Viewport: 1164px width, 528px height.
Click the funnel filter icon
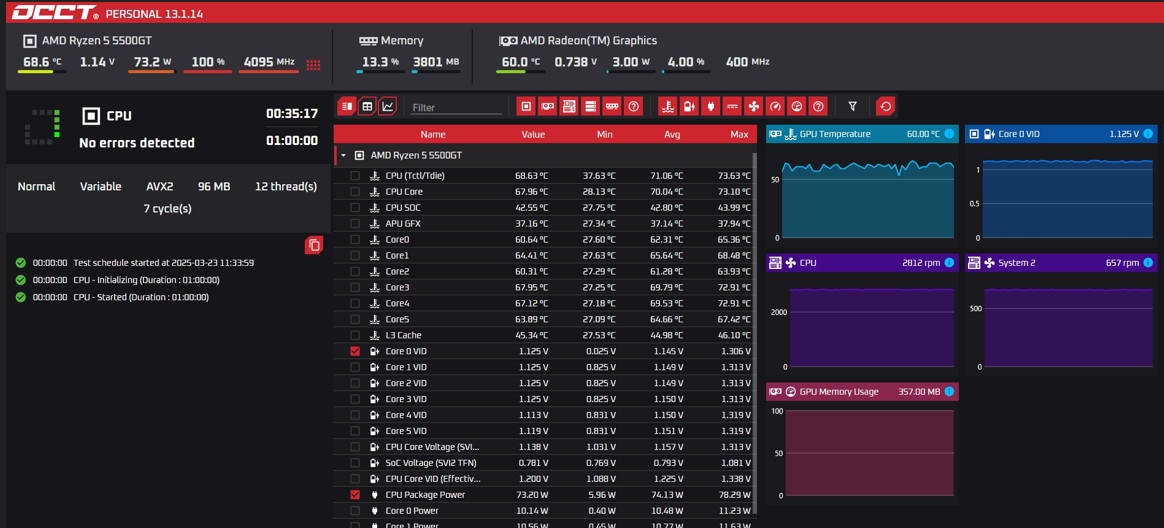[852, 107]
